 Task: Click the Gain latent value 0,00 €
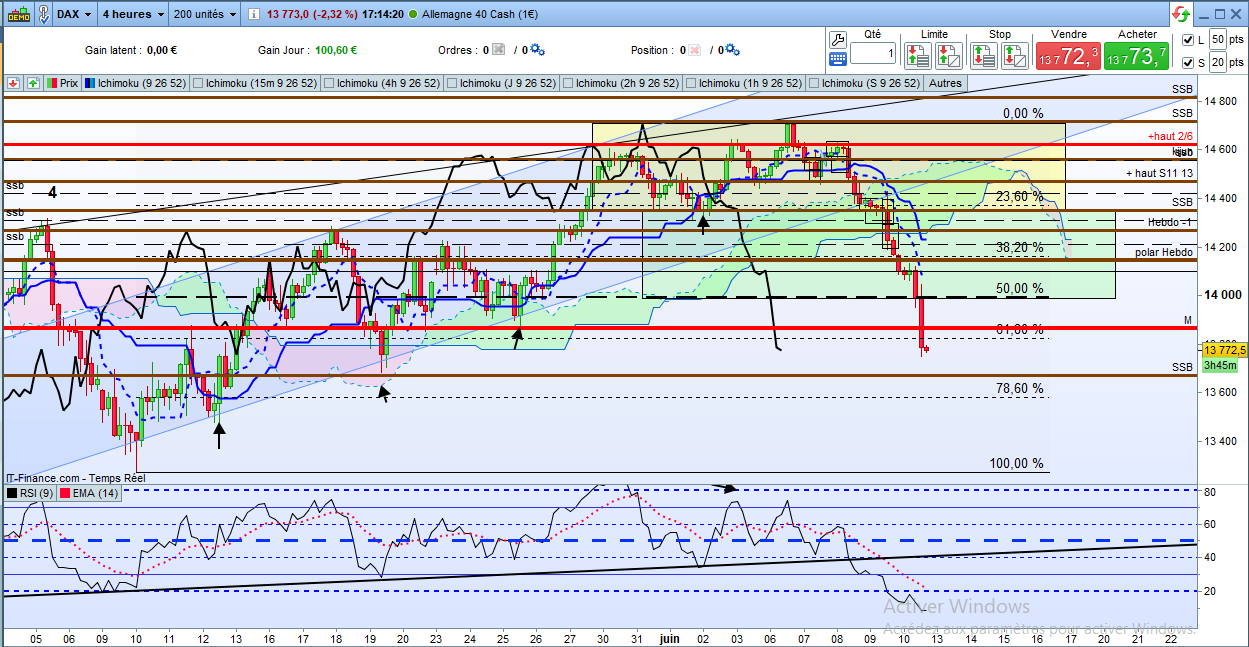click(161, 50)
